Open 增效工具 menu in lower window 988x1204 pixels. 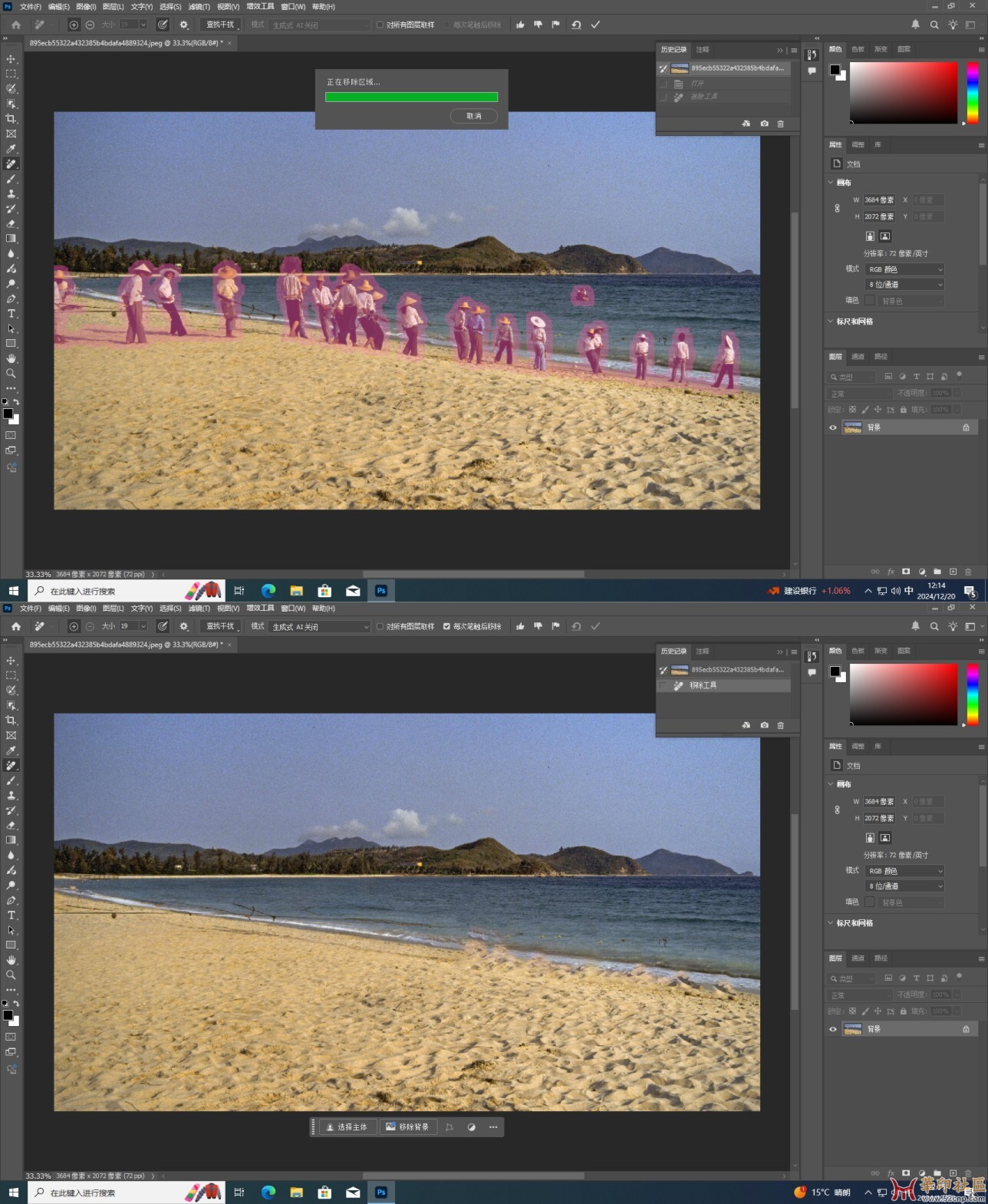260,608
